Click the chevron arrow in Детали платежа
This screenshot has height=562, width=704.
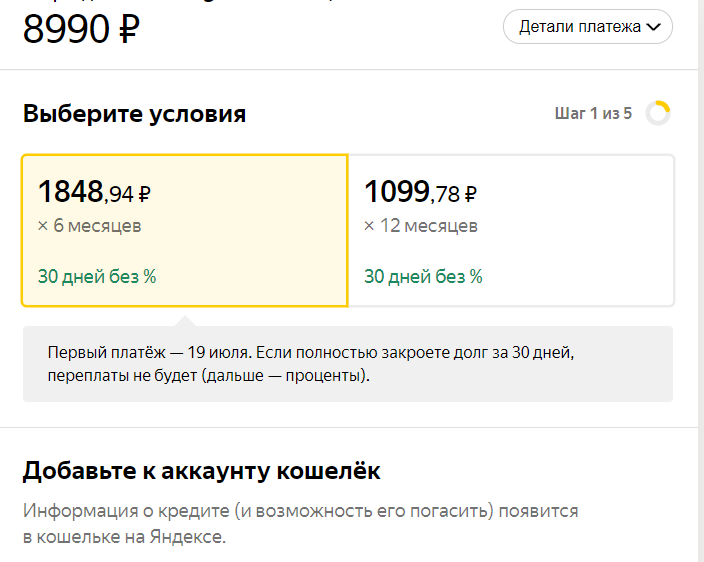tap(653, 27)
